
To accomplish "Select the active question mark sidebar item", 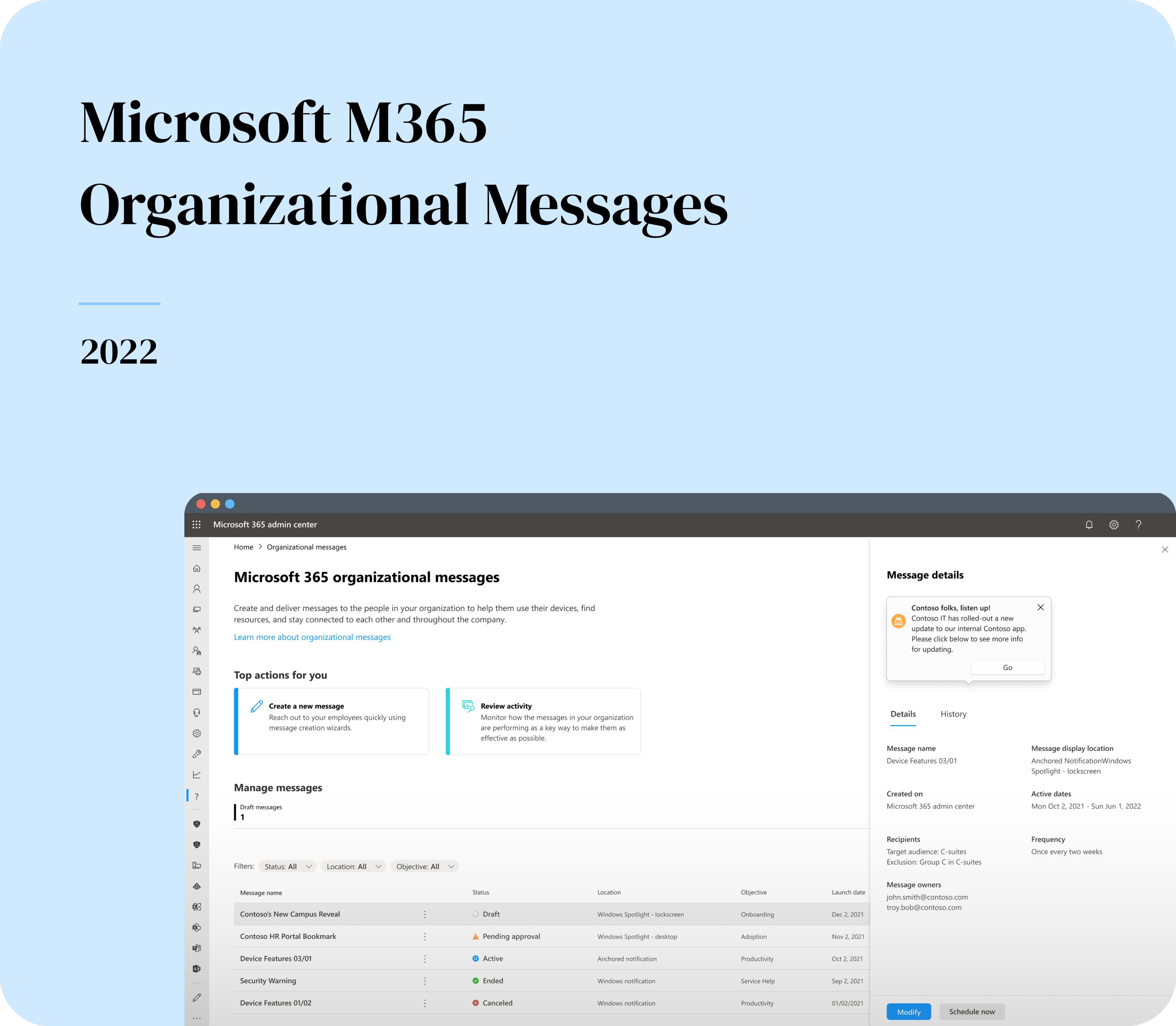I will (x=196, y=796).
